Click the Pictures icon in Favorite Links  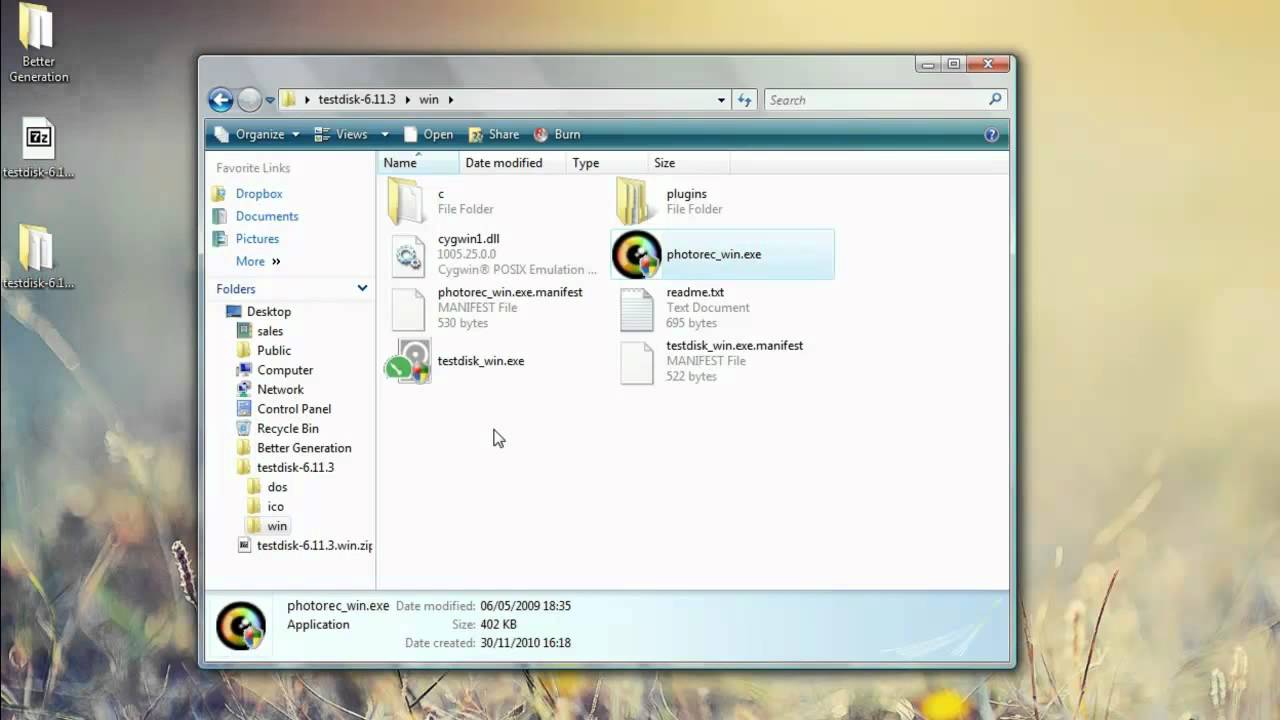pyautogui.click(x=219, y=238)
